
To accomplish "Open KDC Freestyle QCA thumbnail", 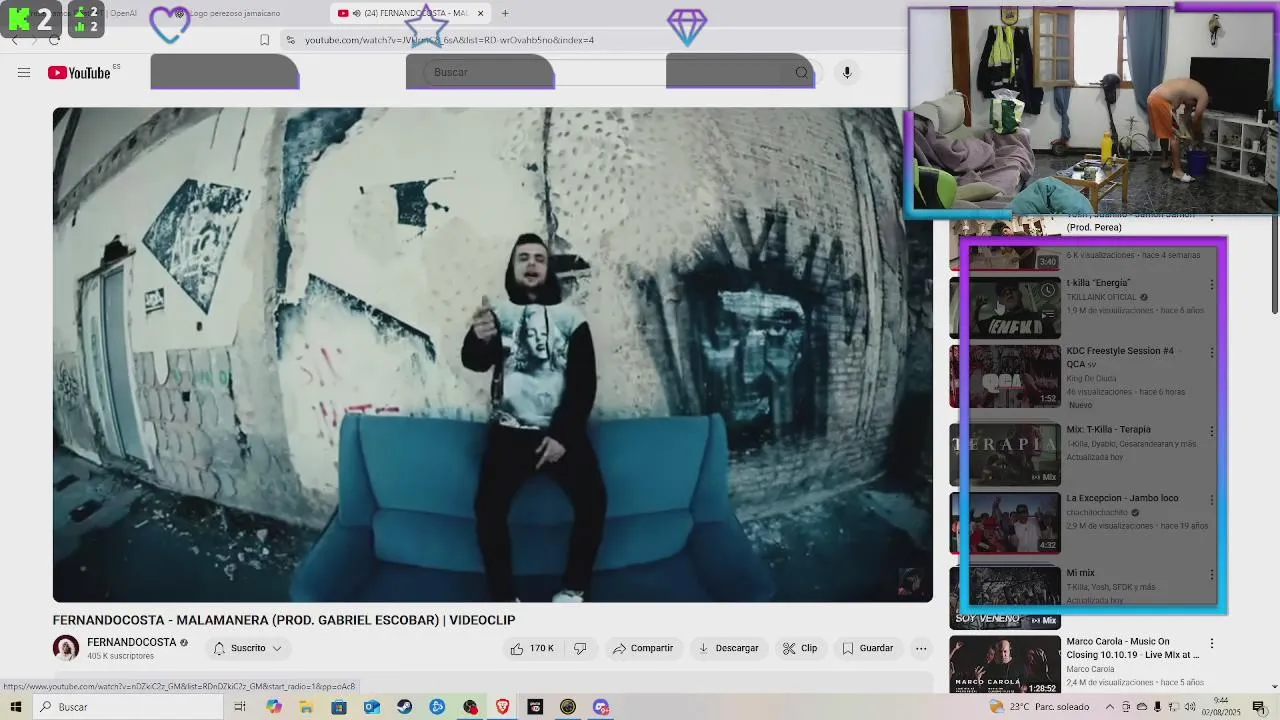I will [1005, 376].
